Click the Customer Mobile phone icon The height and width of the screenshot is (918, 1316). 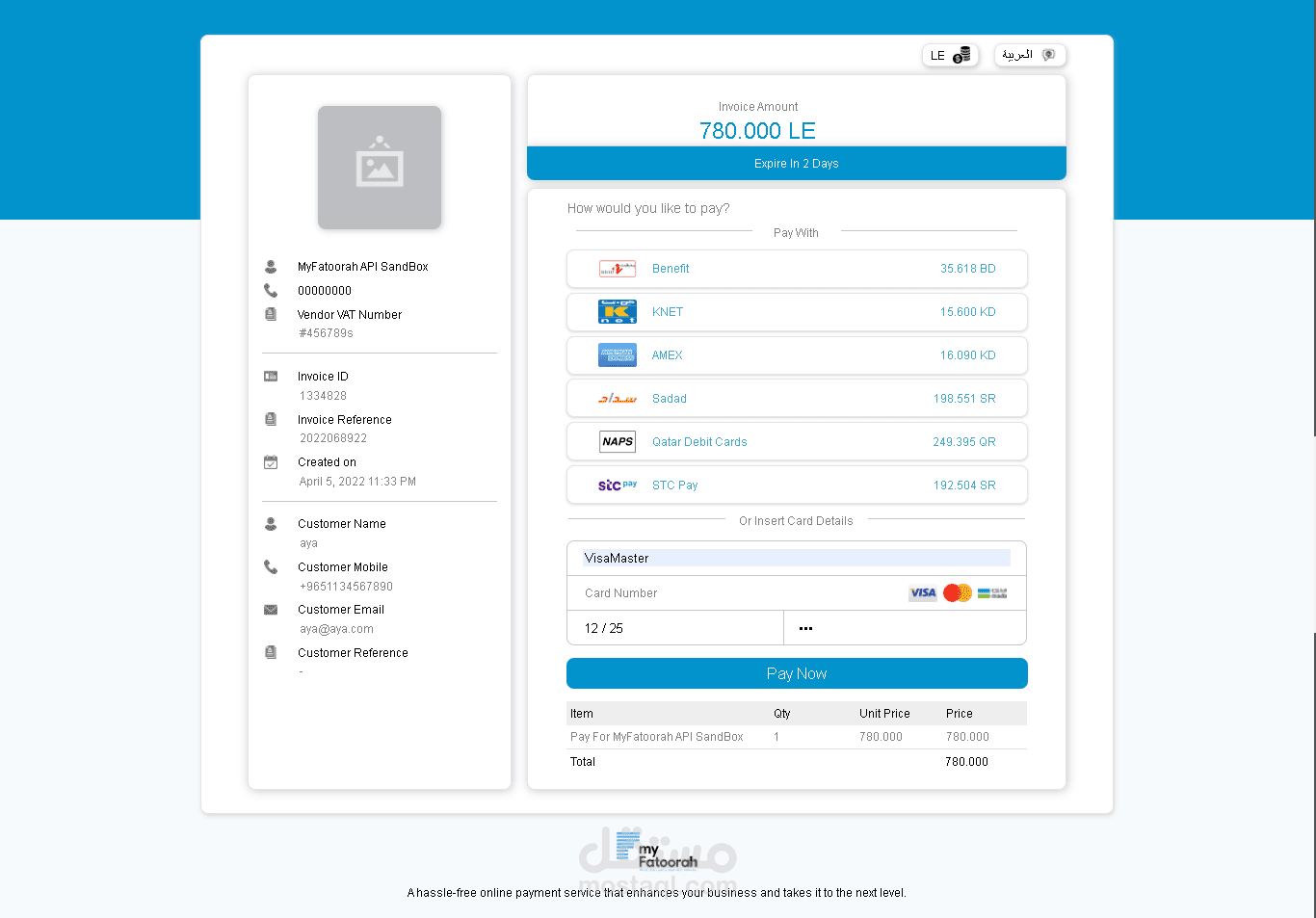271,567
